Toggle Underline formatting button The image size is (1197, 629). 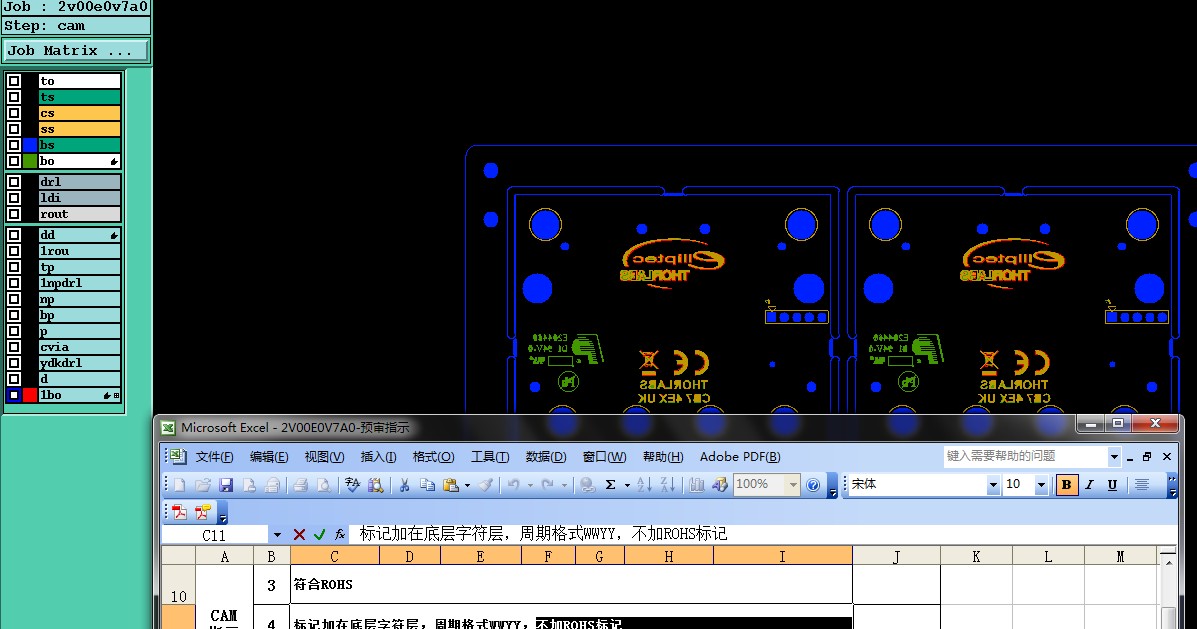pyautogui.click(x=1112, y=485)
